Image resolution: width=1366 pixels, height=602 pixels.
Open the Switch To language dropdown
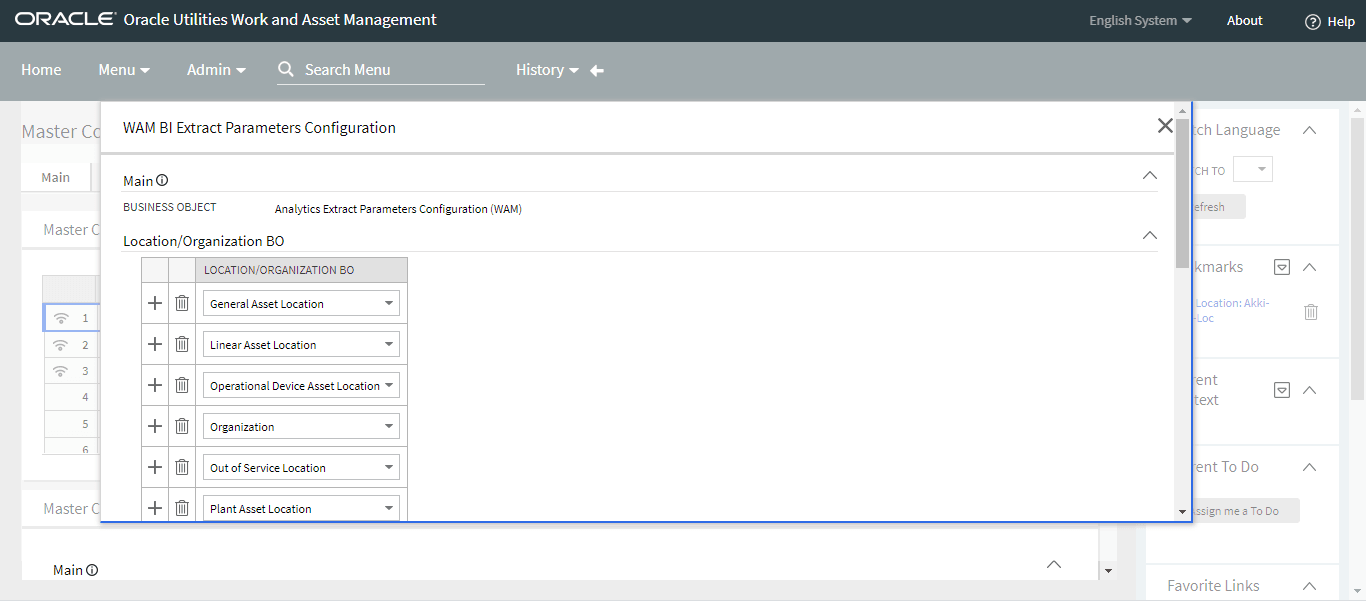click(x=1253, y=169)
